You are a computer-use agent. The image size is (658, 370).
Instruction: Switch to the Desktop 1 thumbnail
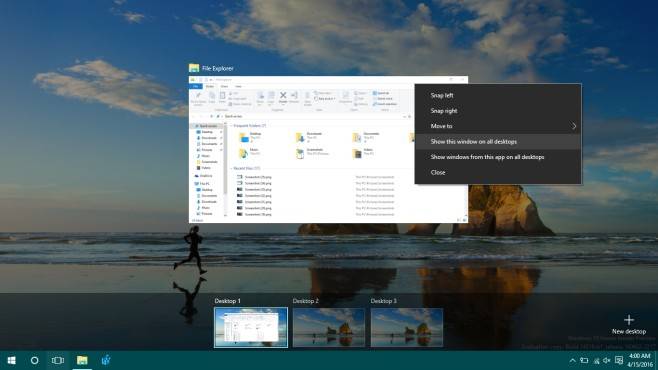click(251, 327)
